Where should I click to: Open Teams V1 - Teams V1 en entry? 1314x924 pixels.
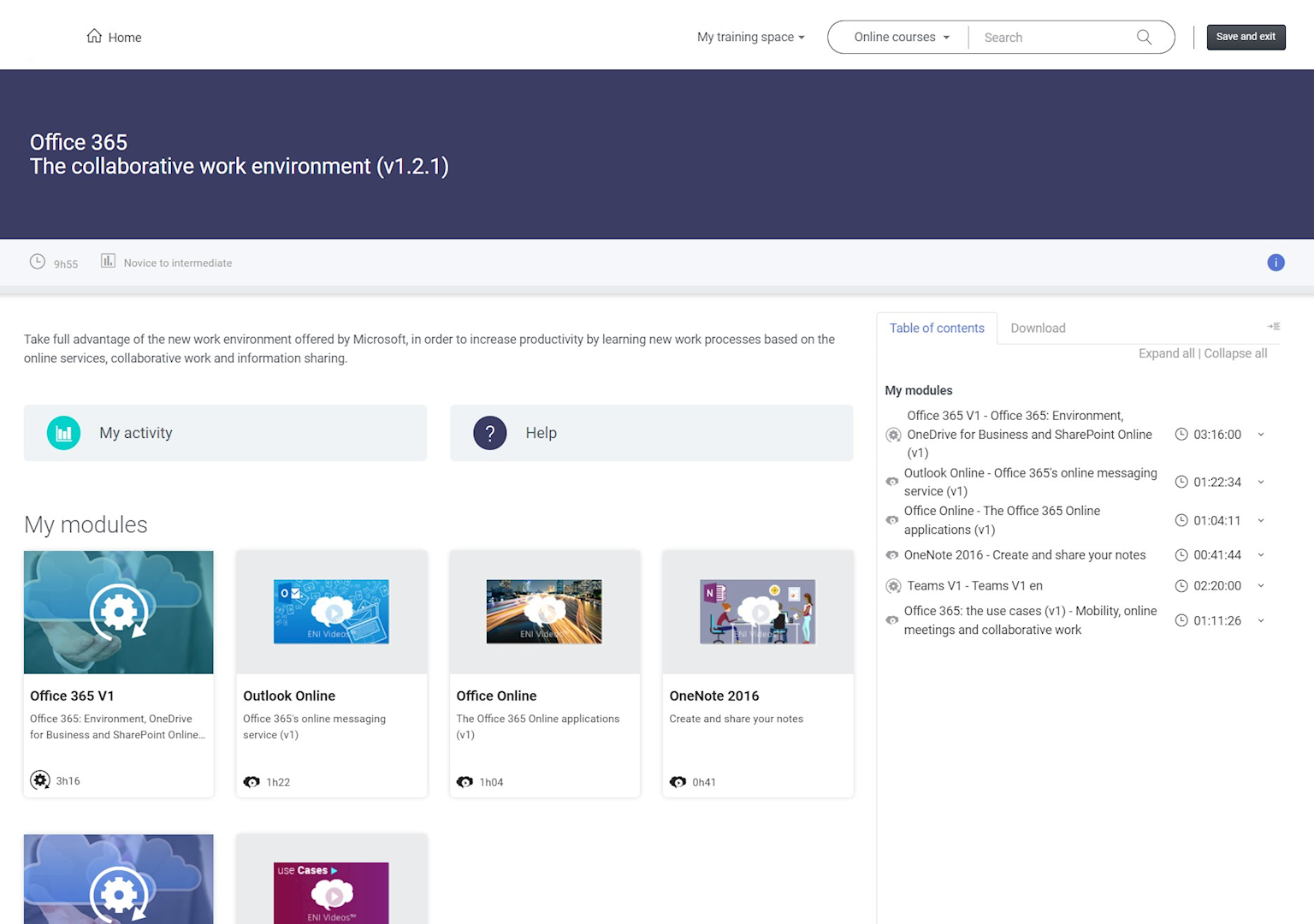[x=974, y=586]
